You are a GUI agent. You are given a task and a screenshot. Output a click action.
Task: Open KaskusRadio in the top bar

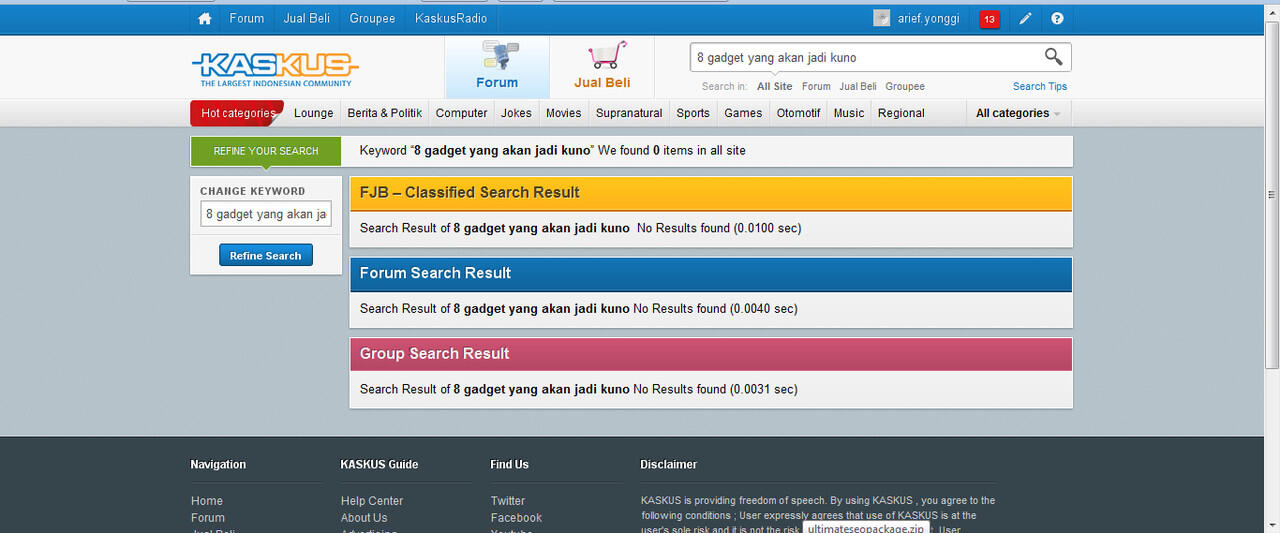click(451, 18)
